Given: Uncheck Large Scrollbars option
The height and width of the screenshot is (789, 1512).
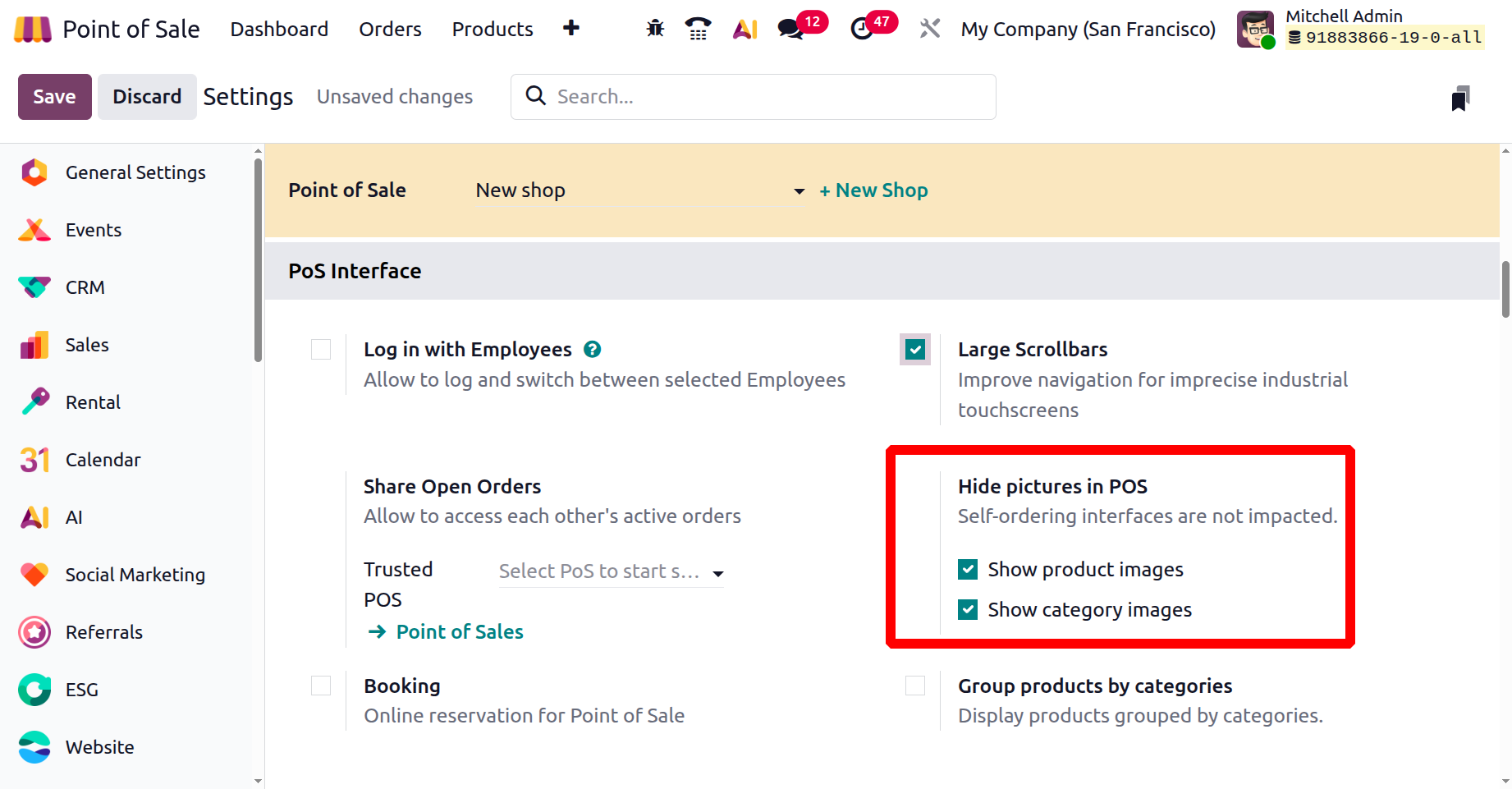Looking at the screenshot, I should 915,350.
